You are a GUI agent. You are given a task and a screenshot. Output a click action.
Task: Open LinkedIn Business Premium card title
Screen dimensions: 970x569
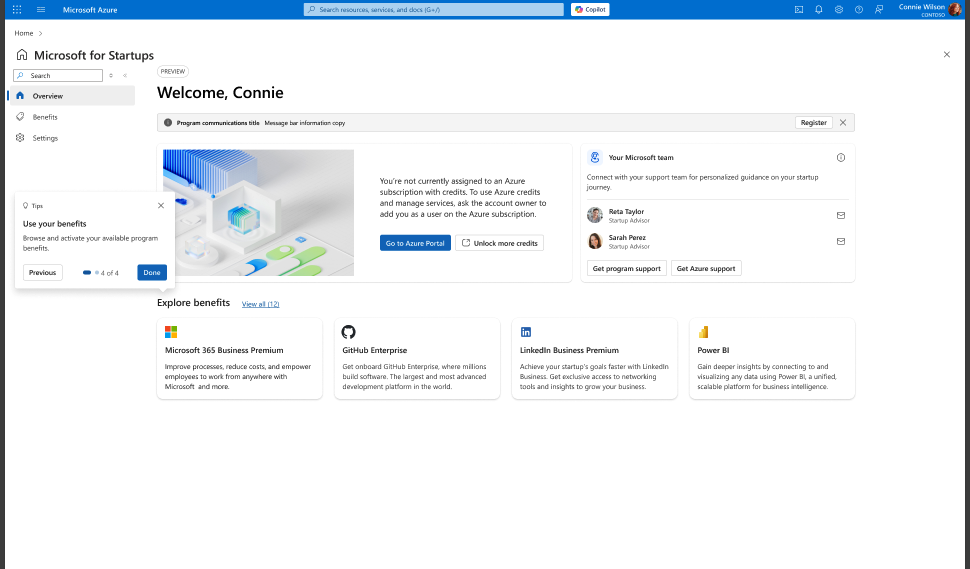point(569,350)
